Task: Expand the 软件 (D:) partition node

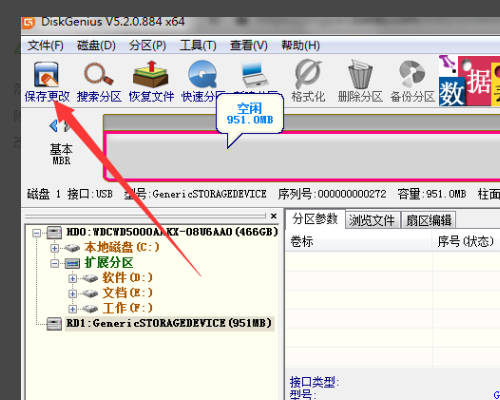Action: pyautogui.click(x=72, y=278)
